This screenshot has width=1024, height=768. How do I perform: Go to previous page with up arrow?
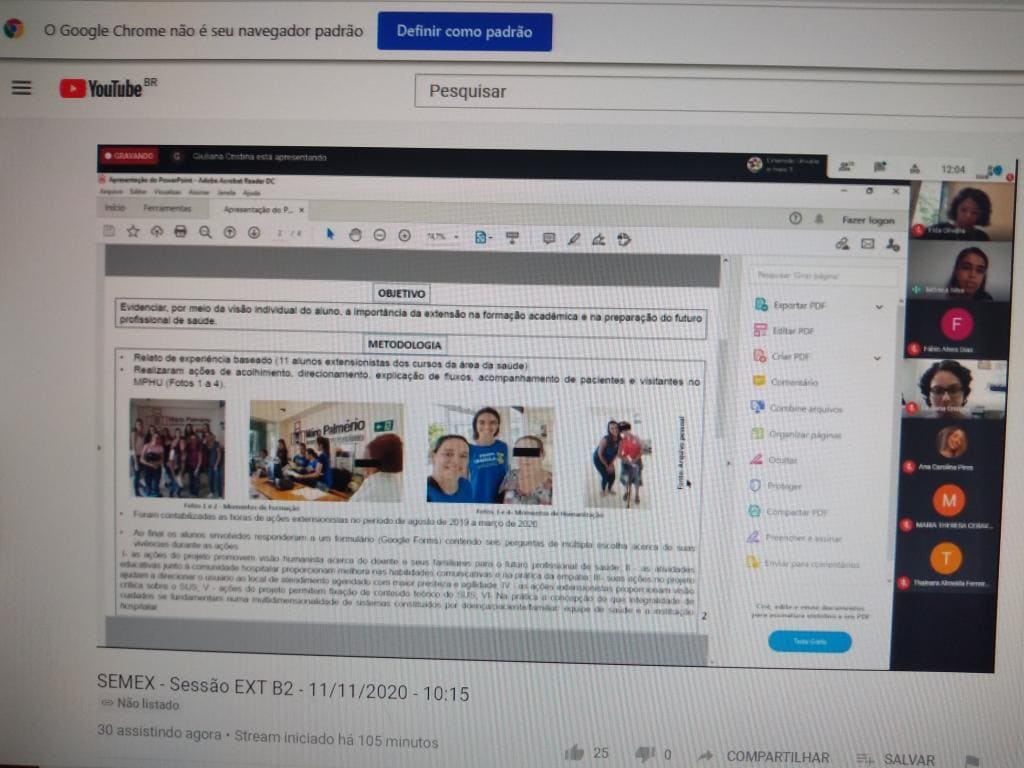tap(229, 232)
